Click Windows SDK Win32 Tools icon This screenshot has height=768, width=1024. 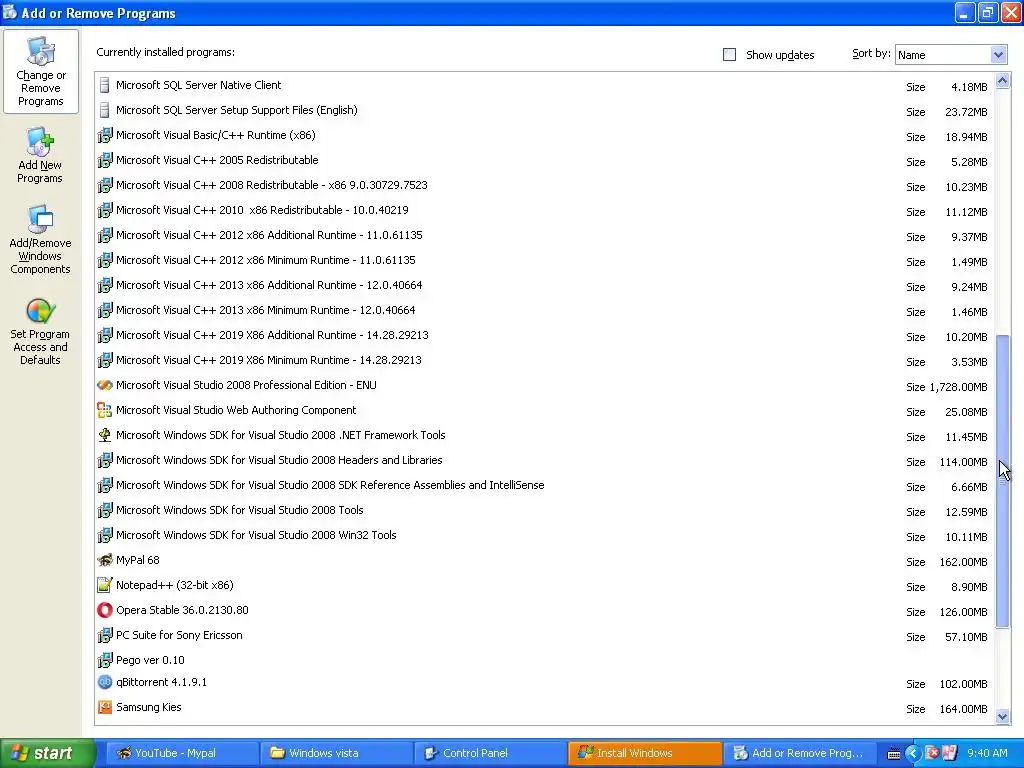(x=104, y=536)
